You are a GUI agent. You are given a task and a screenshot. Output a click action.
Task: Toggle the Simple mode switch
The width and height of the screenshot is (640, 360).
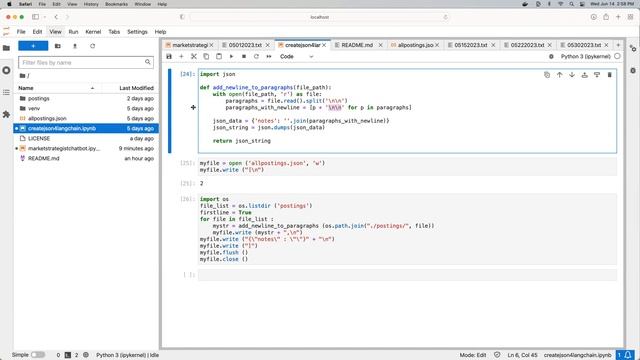[x=37, y=355]
